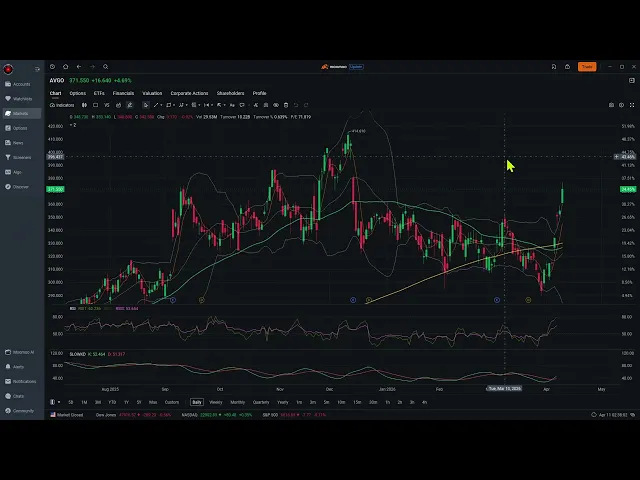Delete drawings with trash icon
The image size is (640, 480).
(286, 105)
